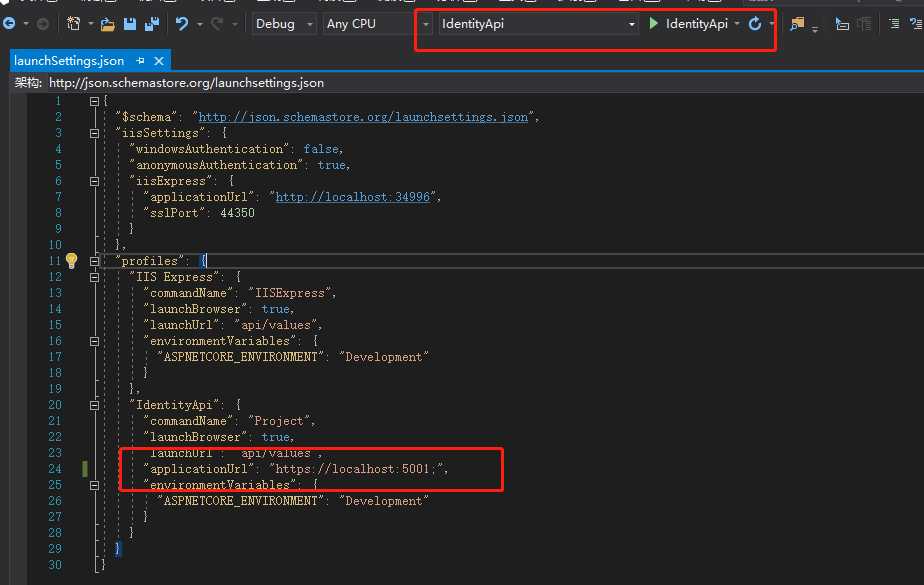Open the New Project dropdown arrow
The image size is (924, 585).
[91, 24]
